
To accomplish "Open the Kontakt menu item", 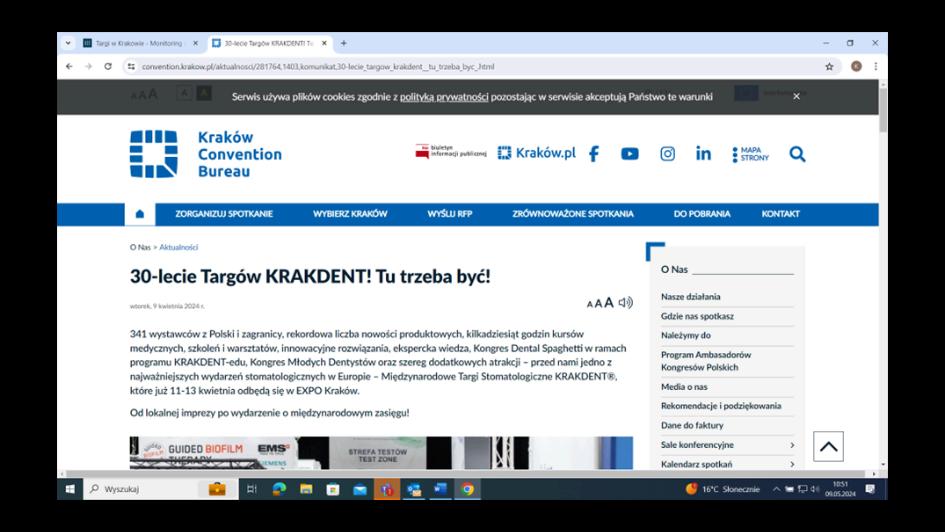I will coord(780,214).
